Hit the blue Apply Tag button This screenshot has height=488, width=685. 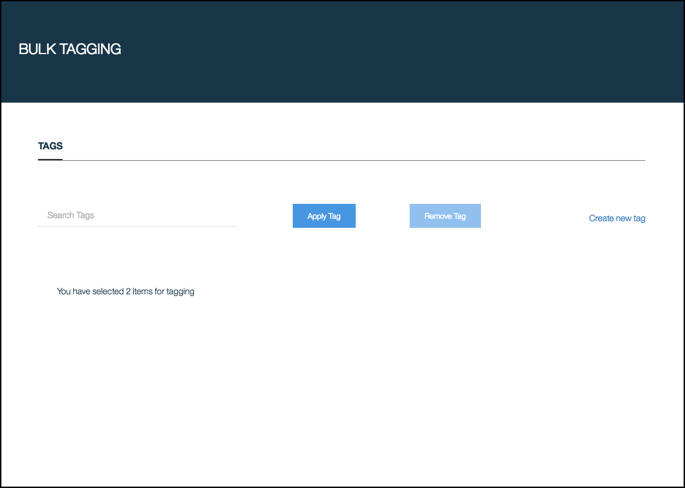pyautogui.click(x=324, y=216)
